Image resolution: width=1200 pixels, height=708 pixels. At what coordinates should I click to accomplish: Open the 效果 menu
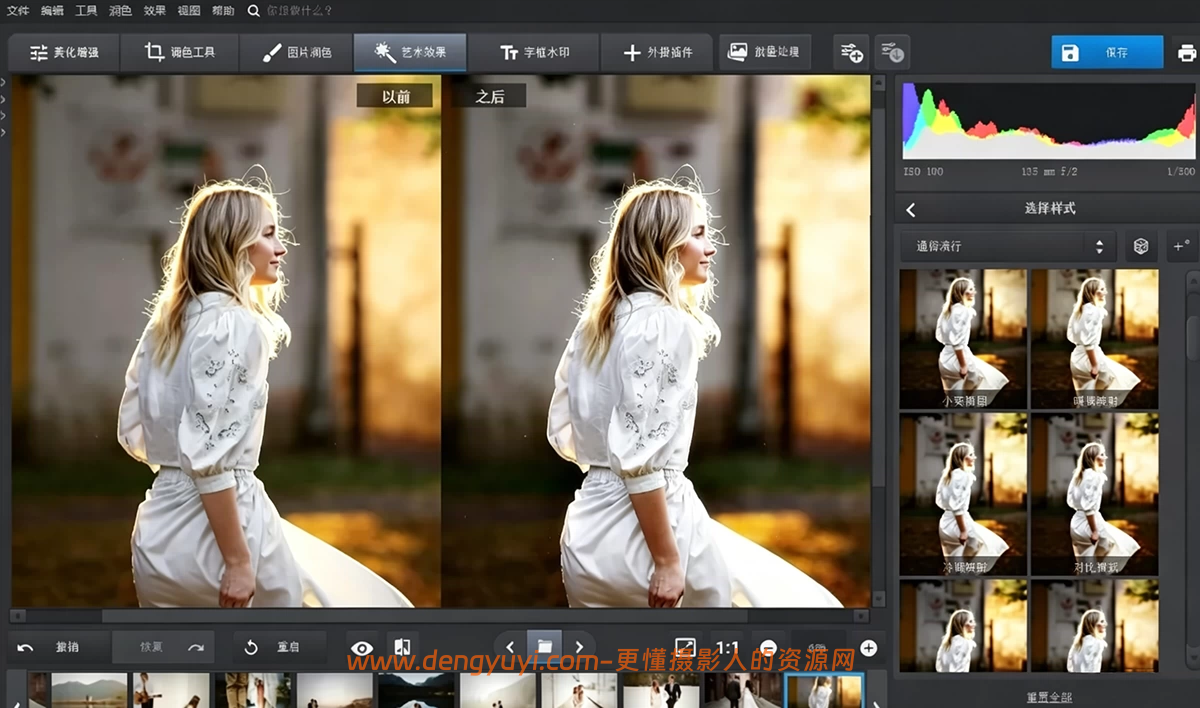point(154,11)
